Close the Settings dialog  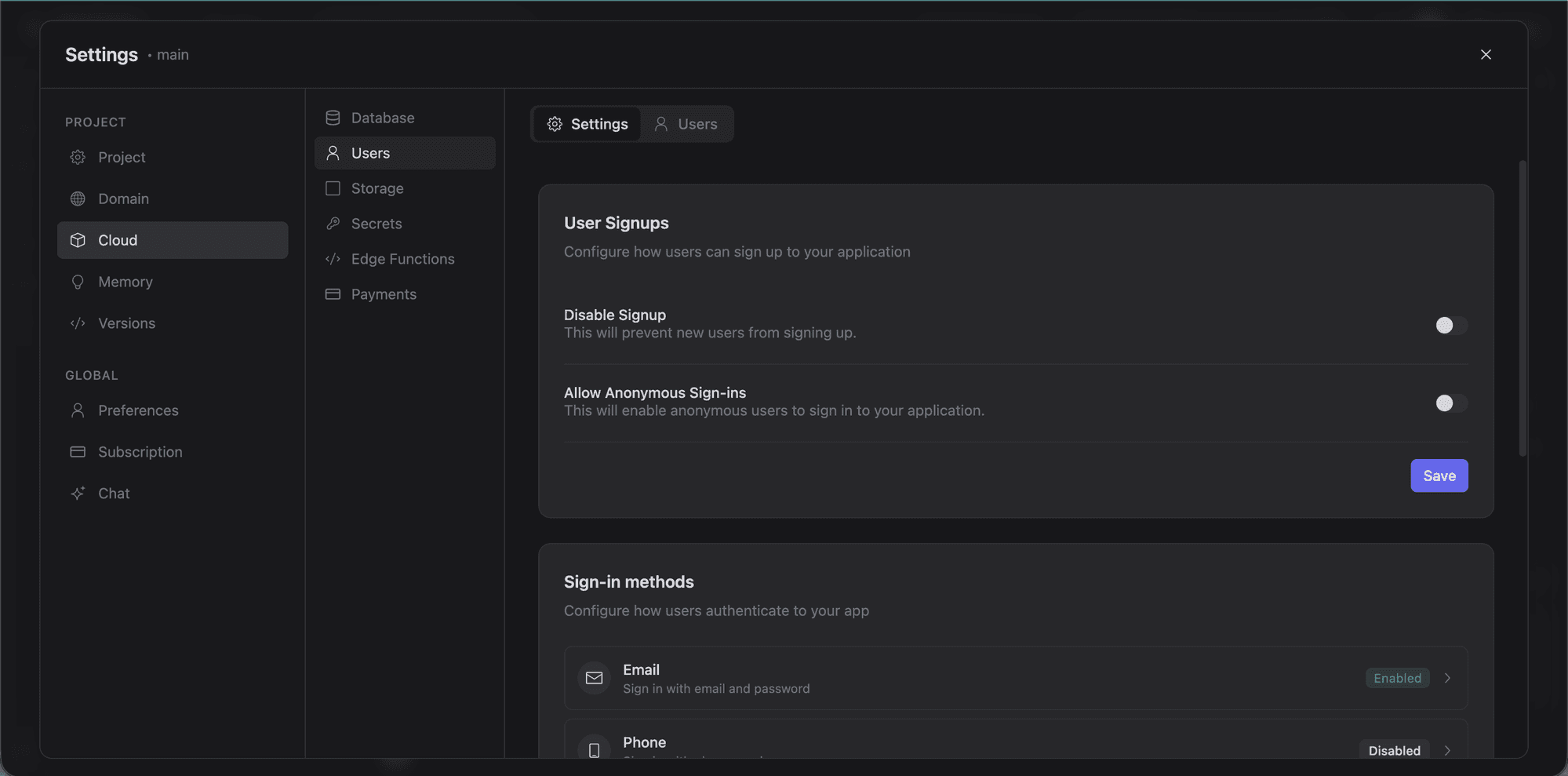(x=1486, y=54)
